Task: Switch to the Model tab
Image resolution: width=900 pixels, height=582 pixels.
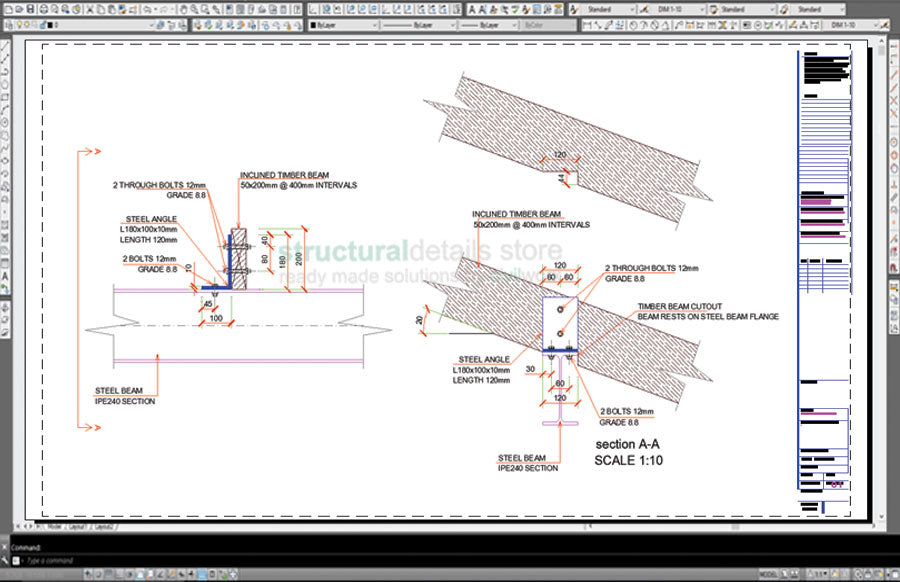Action: point(54,525)
